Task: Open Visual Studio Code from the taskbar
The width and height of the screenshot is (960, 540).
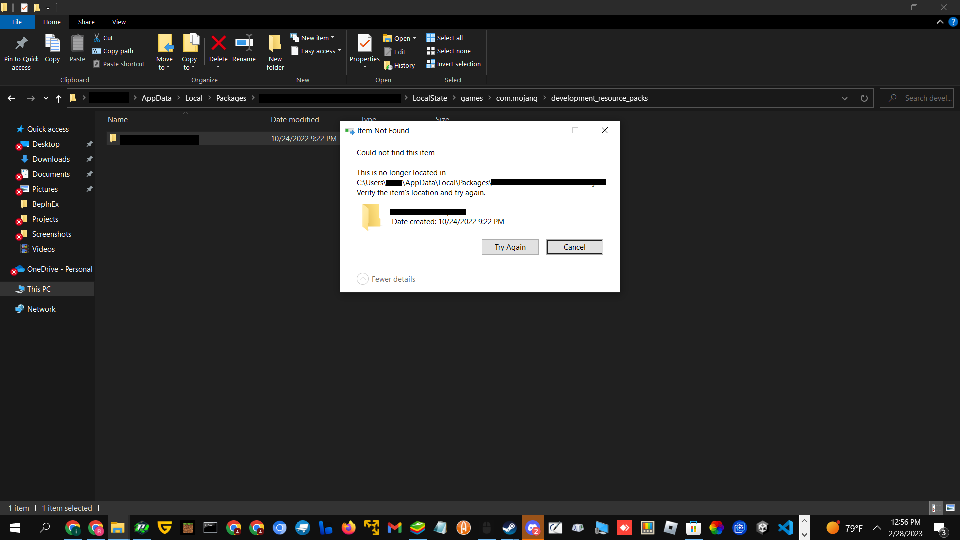Action: [x=786, y=528]
